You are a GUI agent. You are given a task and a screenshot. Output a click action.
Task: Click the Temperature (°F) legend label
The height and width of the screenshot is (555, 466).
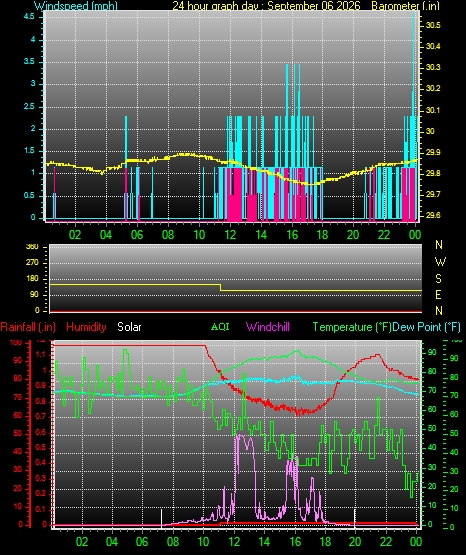coord(352,327)
